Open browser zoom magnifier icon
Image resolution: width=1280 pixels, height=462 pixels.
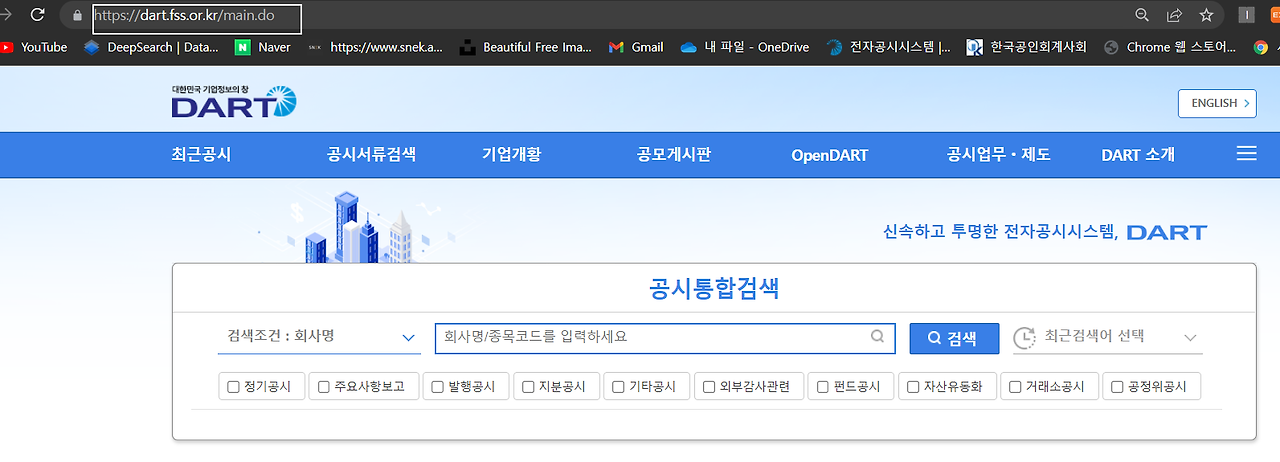[x=1142, y=15]
